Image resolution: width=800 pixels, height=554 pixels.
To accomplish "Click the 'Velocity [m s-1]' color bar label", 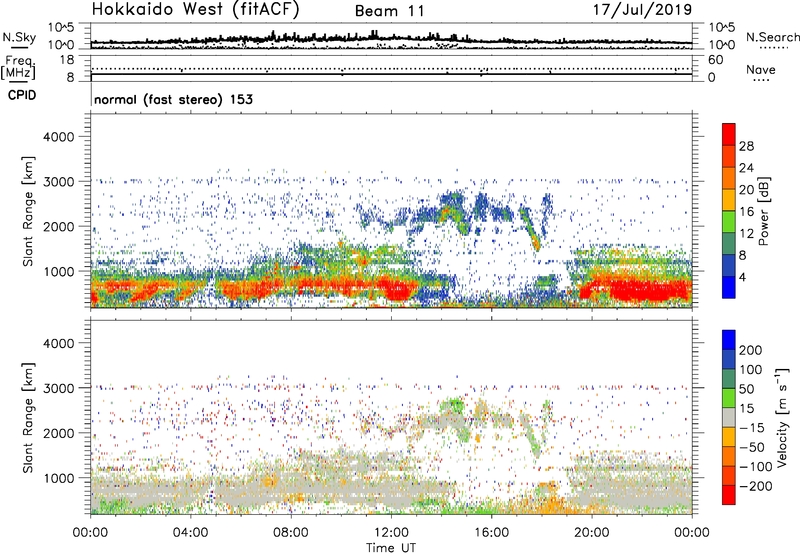I will pos(782,417).
